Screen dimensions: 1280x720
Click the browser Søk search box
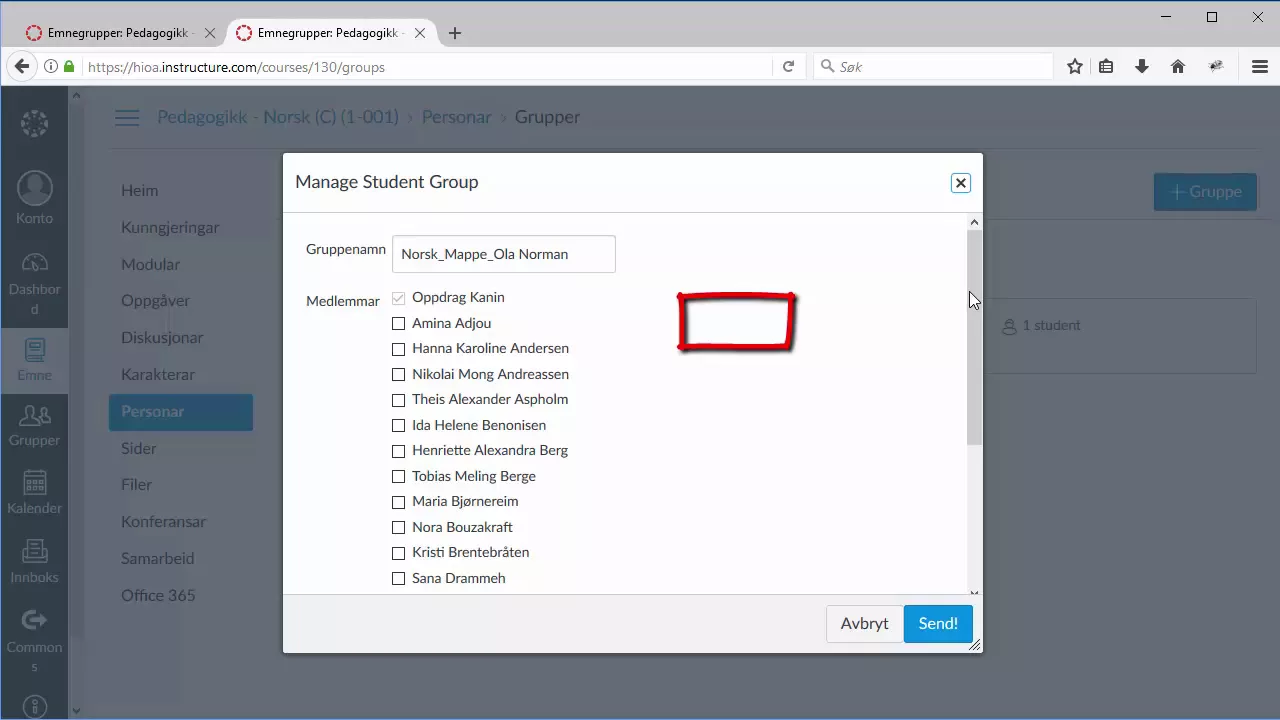click(x=933, y=67)
